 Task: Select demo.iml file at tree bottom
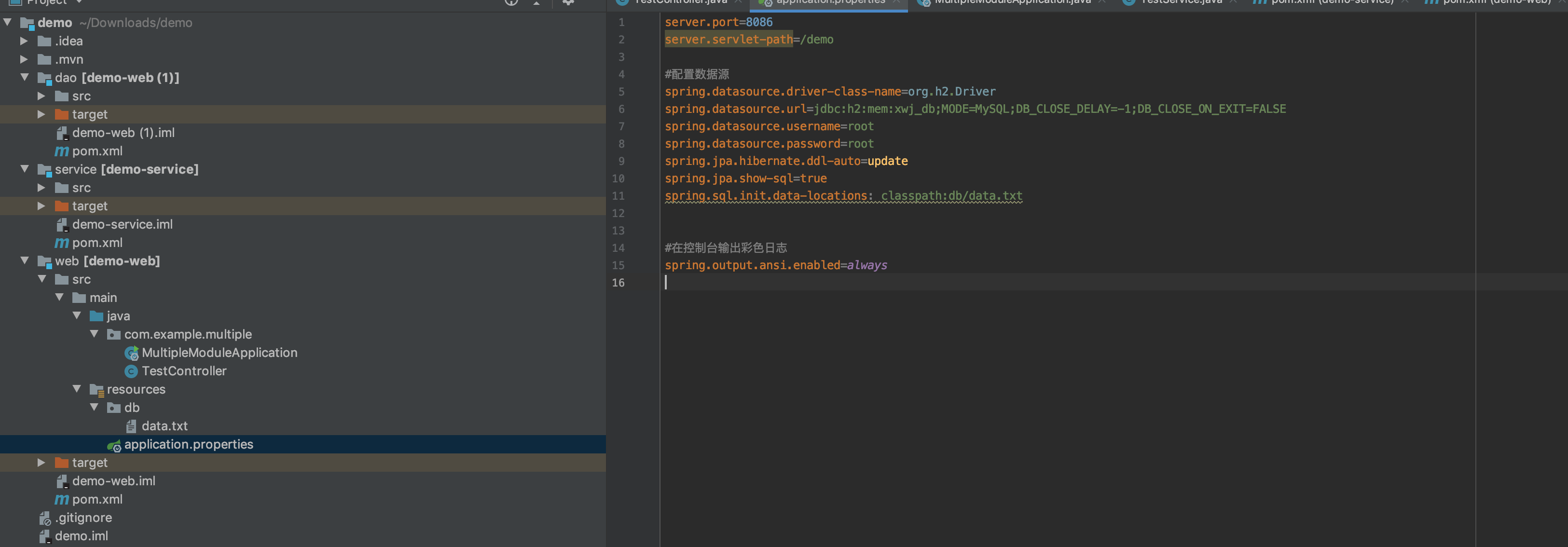(x=81, y=536)
